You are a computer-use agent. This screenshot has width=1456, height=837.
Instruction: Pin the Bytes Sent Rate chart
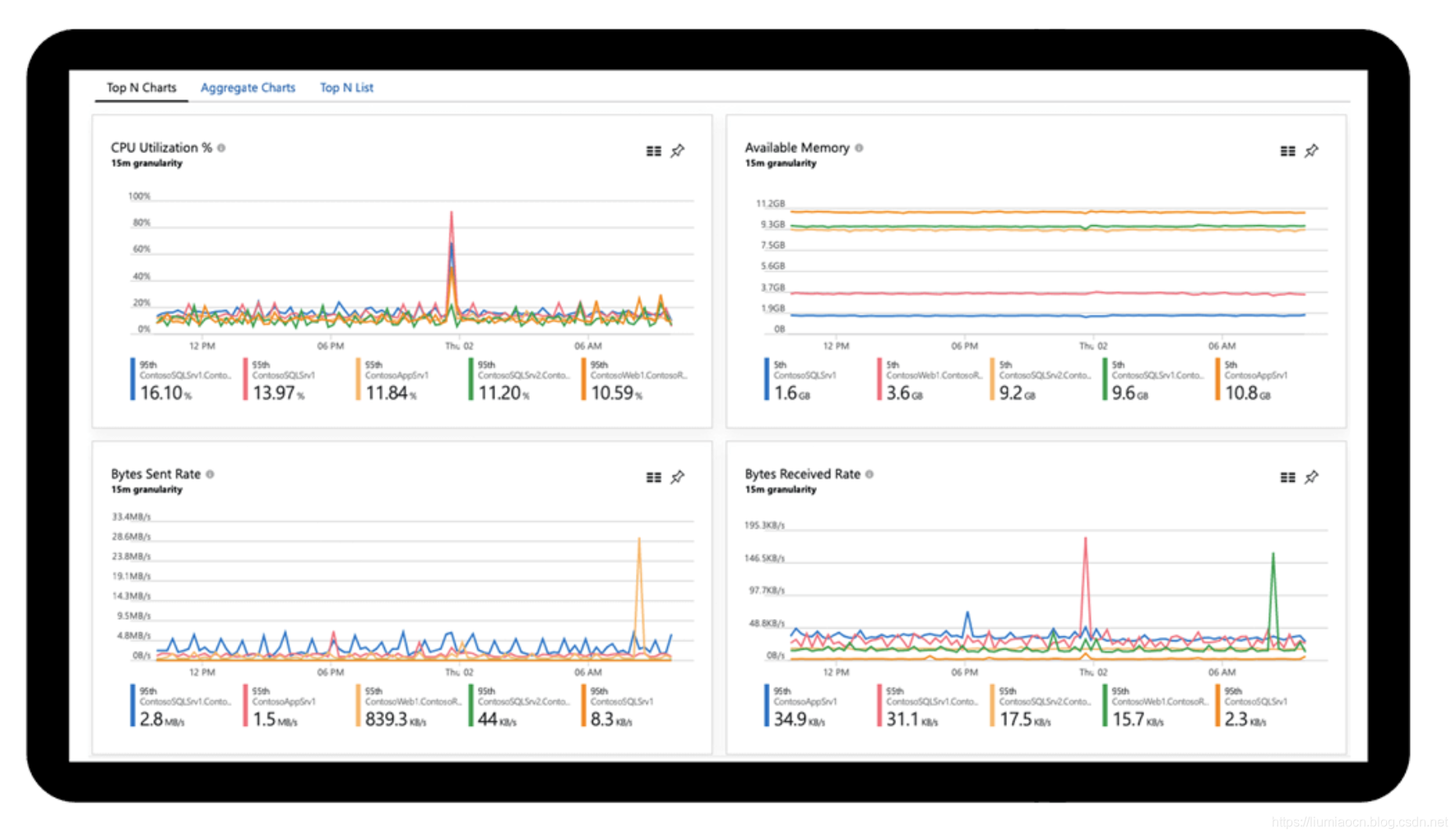(678, 478)
